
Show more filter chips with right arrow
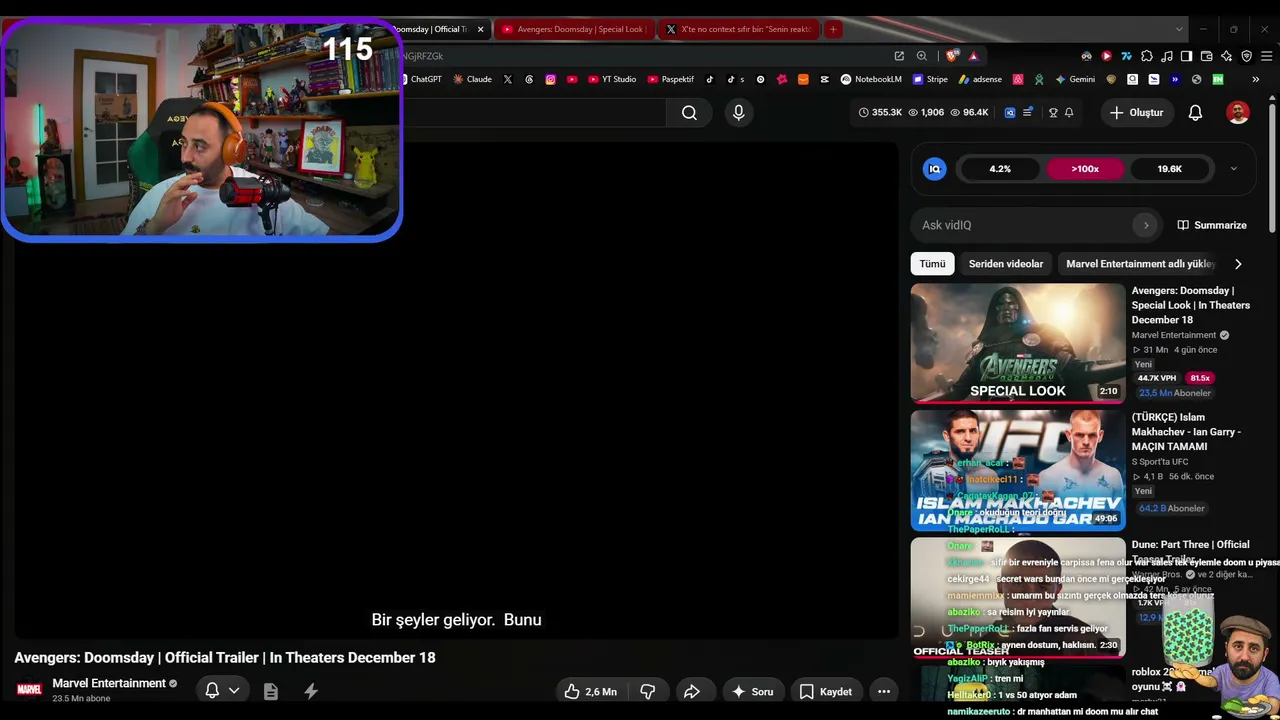tap(1238, 264)
